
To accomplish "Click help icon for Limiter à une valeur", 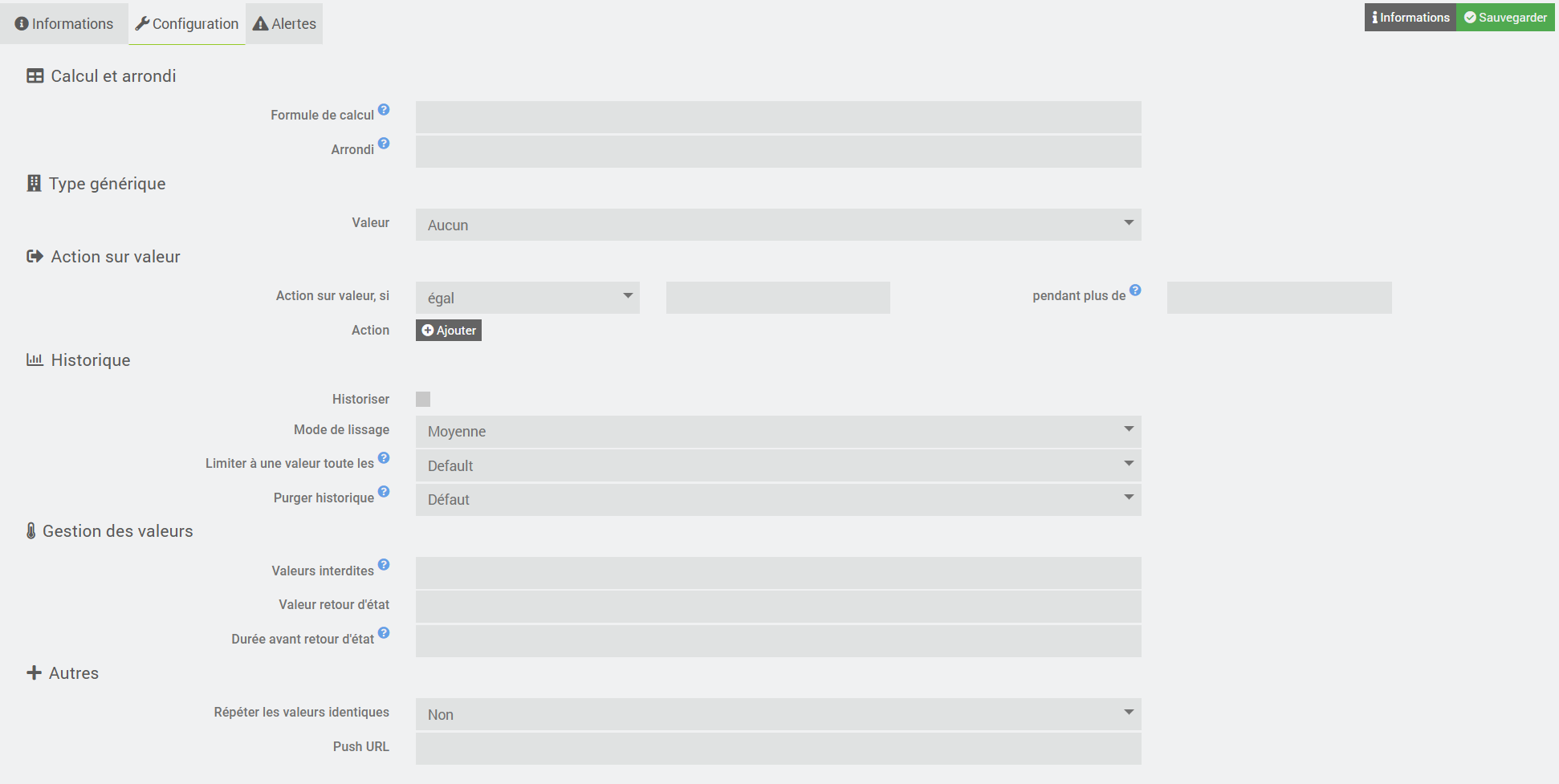I will (384, 458).
